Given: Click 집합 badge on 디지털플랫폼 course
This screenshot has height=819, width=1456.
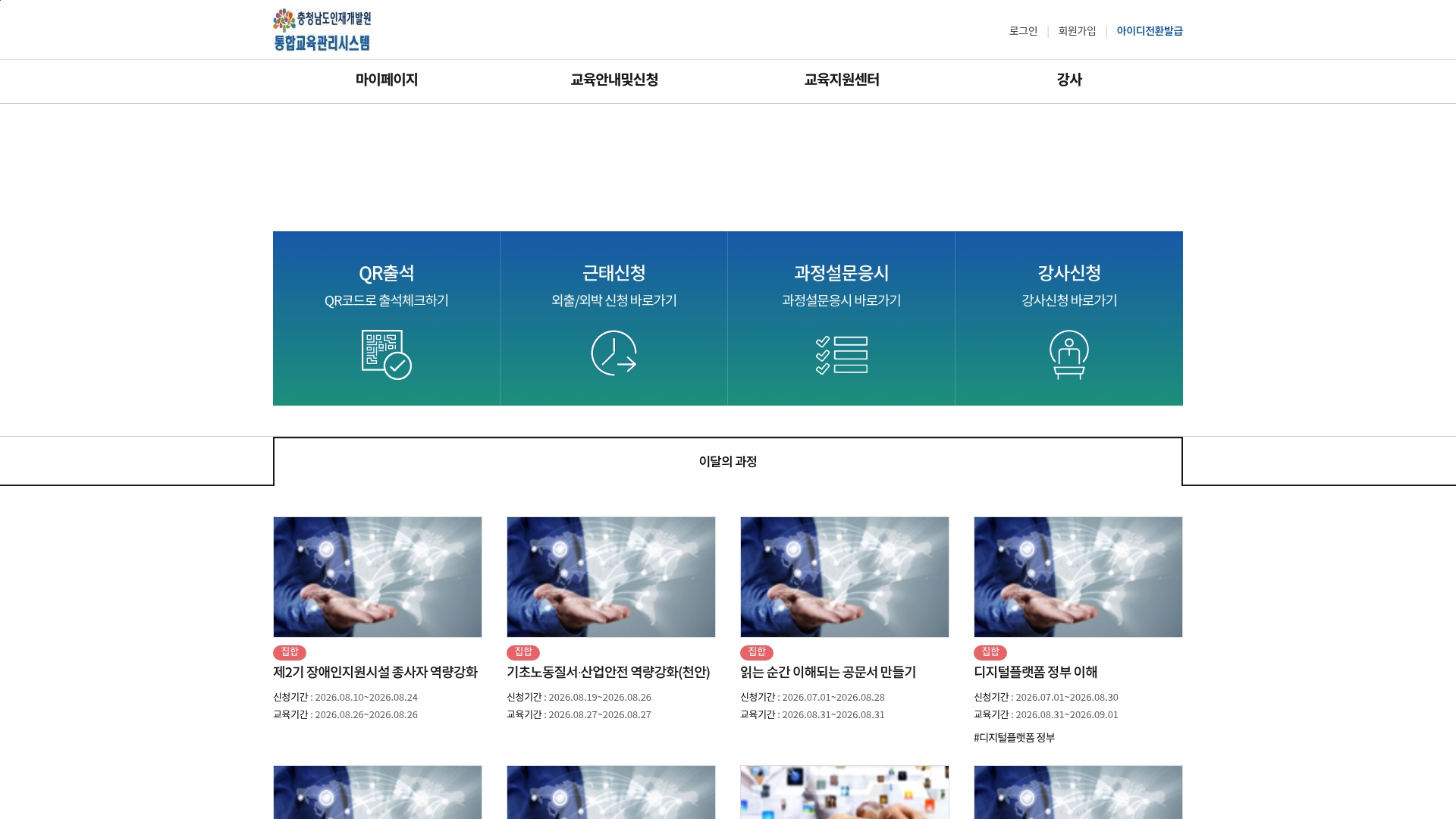Looking at the screenshot, I should (x=990, y=652).
